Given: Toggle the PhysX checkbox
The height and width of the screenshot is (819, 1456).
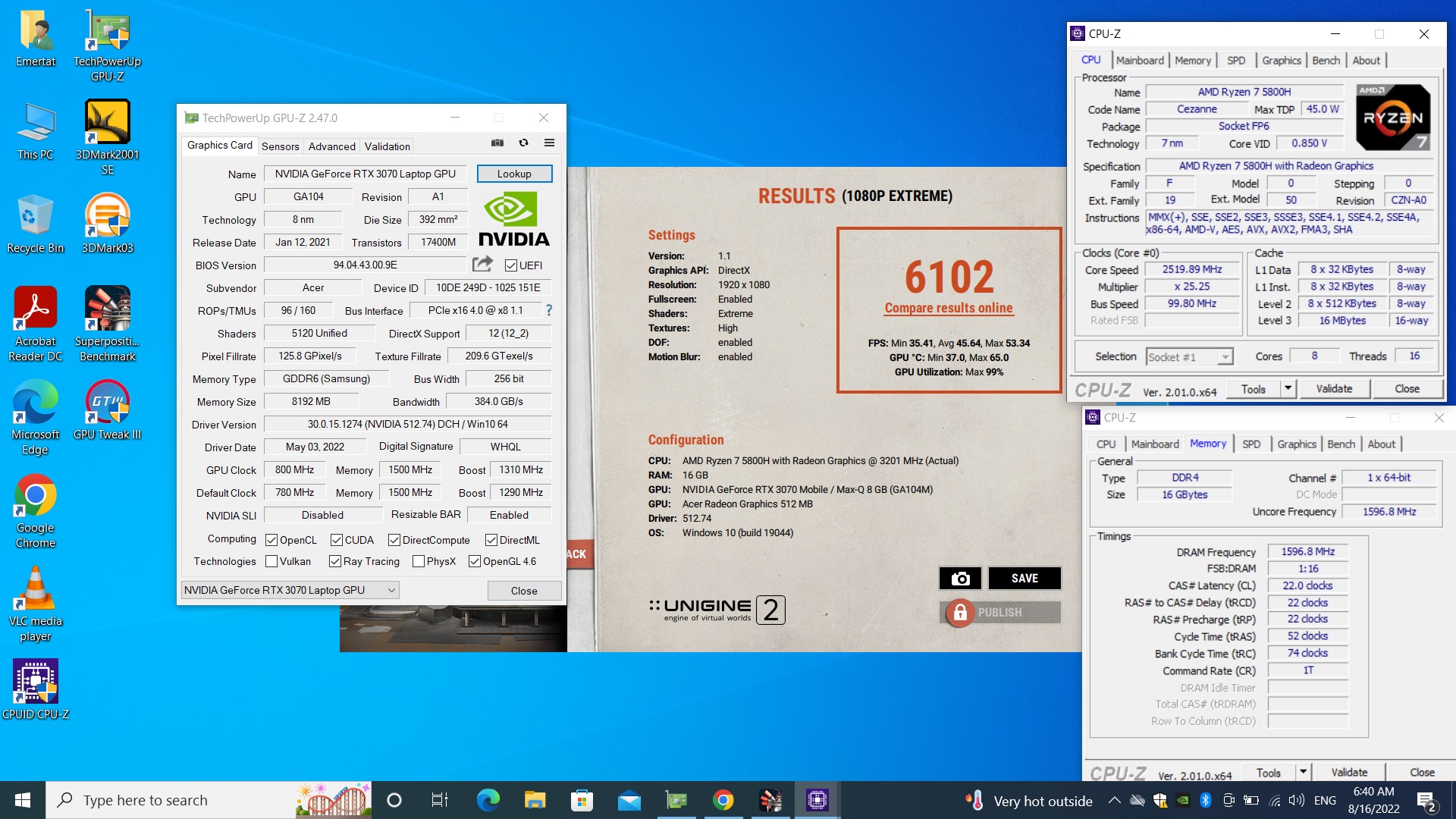Looking at the screenshot, I should click(x=419, y=561).
